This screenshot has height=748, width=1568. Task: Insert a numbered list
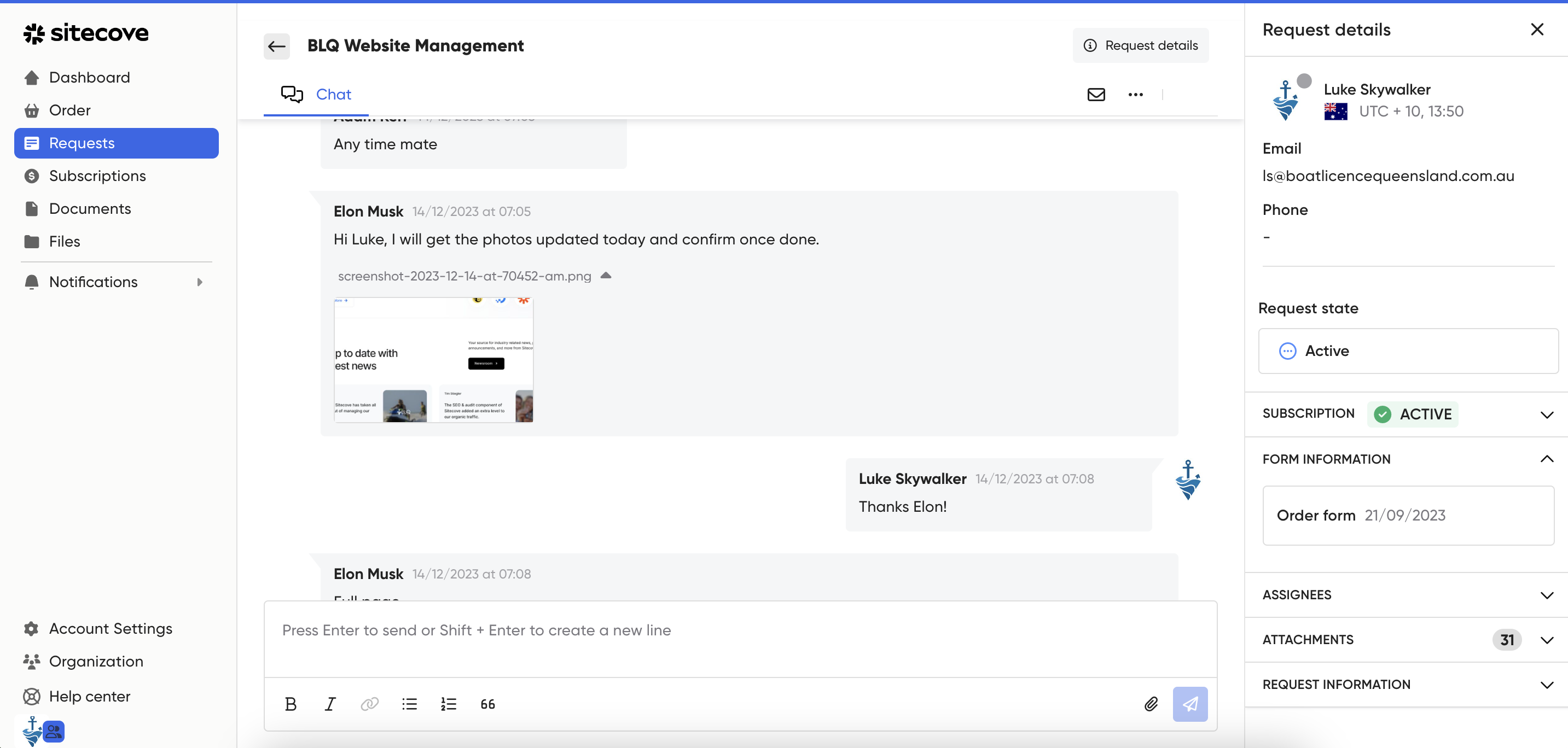click(x=449, y=704)
